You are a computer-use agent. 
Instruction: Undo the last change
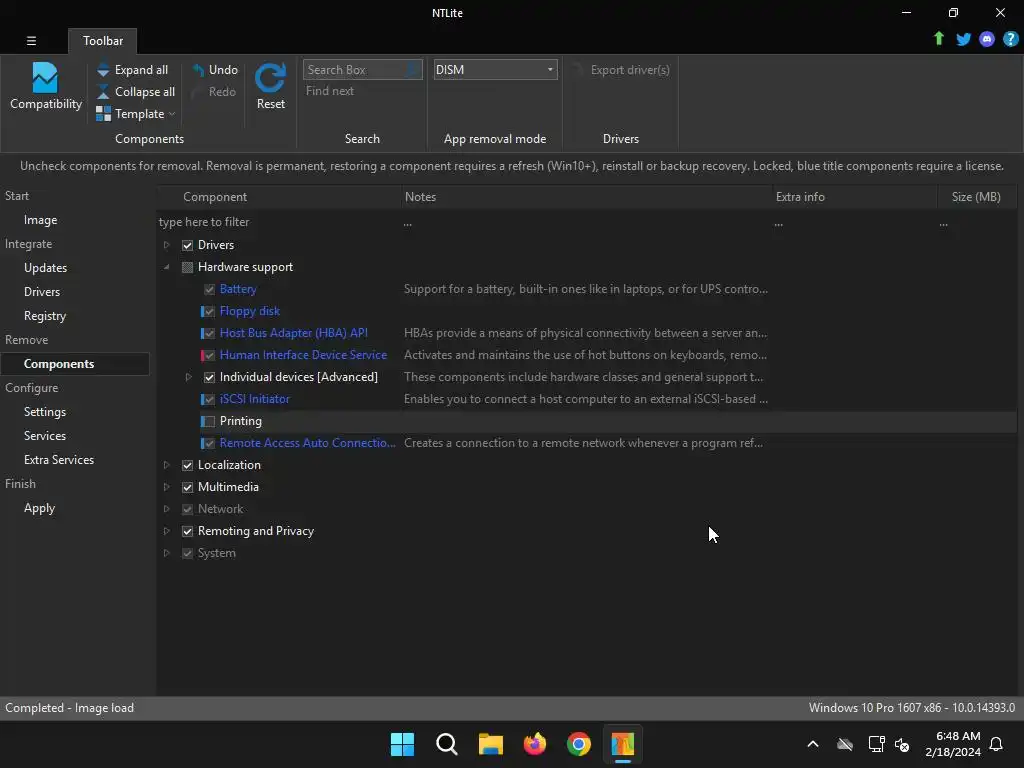(215, 70)
